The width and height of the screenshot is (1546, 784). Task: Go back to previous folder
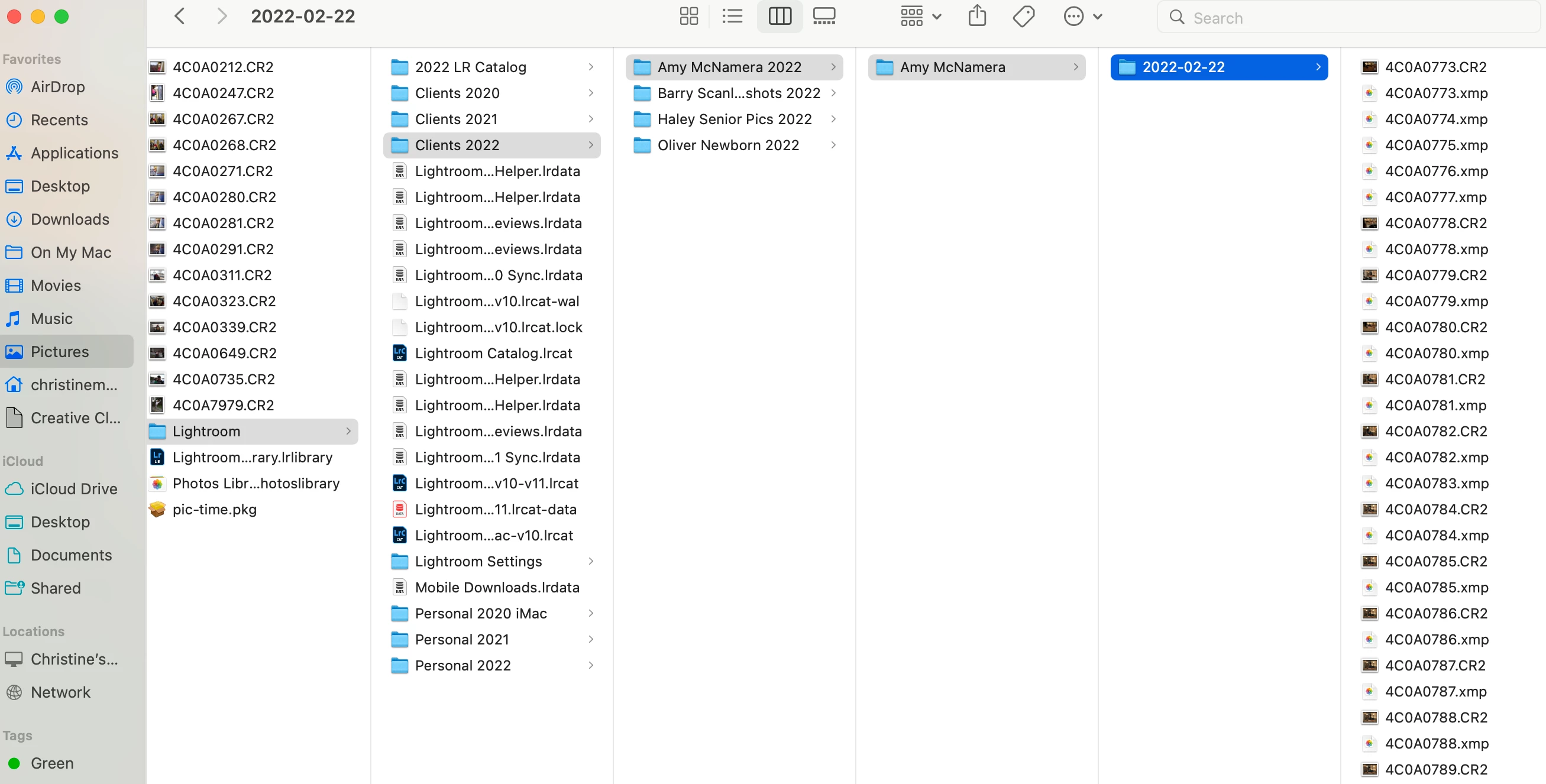(179, 16)
